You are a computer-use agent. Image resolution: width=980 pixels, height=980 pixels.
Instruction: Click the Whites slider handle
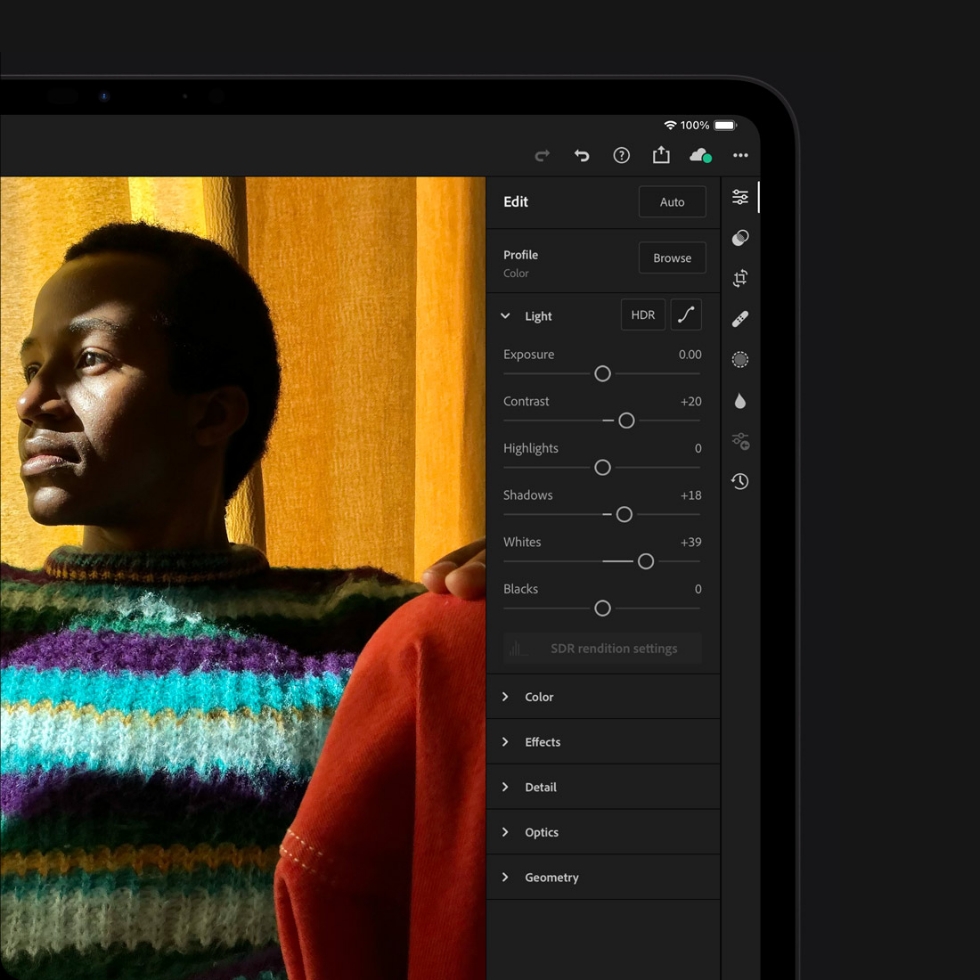pyautogui.click(x=646, y=561)
